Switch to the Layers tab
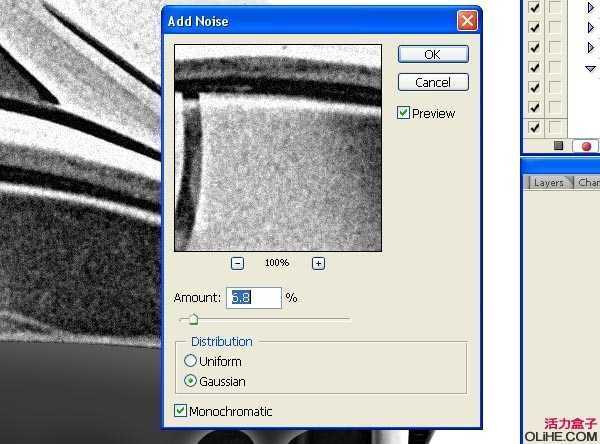Screen dimensions: 600x444 coord(548,183)
